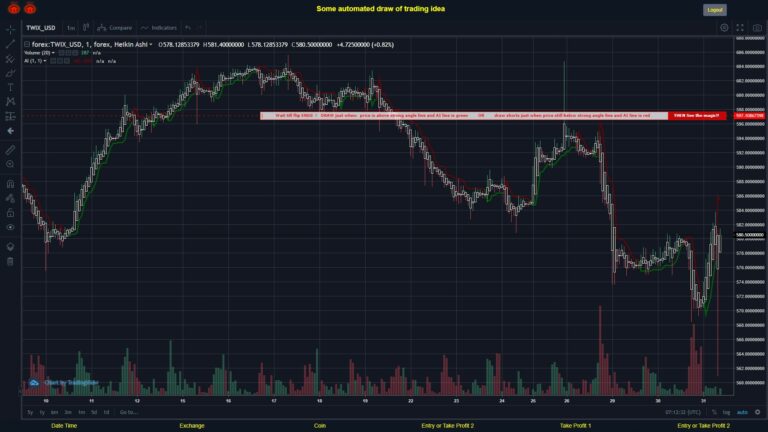Take a chart snapshot with the camera icon
The image size is (768, 432).
click(757, 28)
